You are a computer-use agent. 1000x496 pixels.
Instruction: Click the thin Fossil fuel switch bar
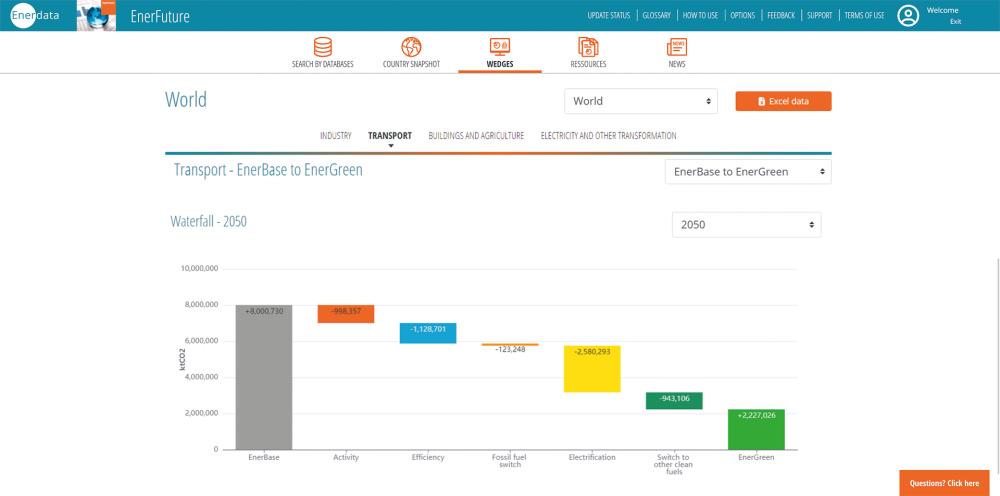(x=510, y=344)
